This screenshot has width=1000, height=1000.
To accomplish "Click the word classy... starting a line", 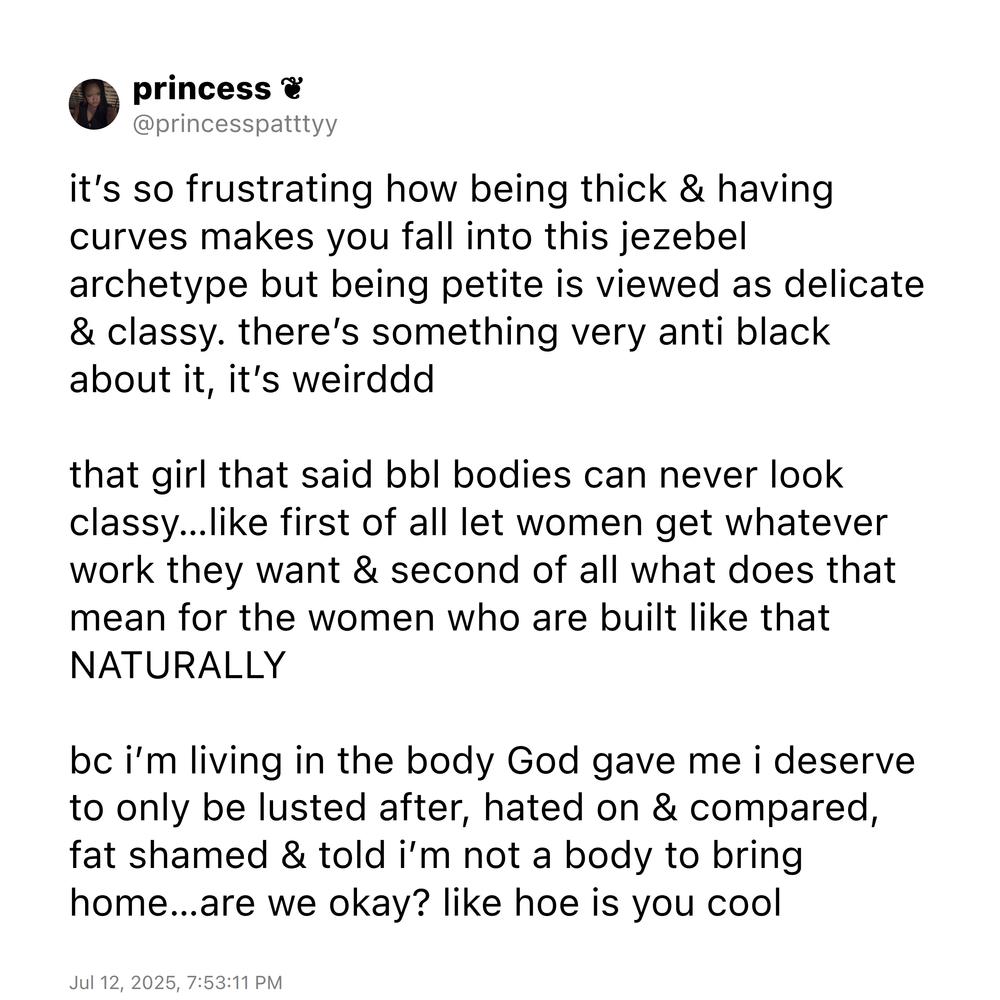I will point(132,524).
